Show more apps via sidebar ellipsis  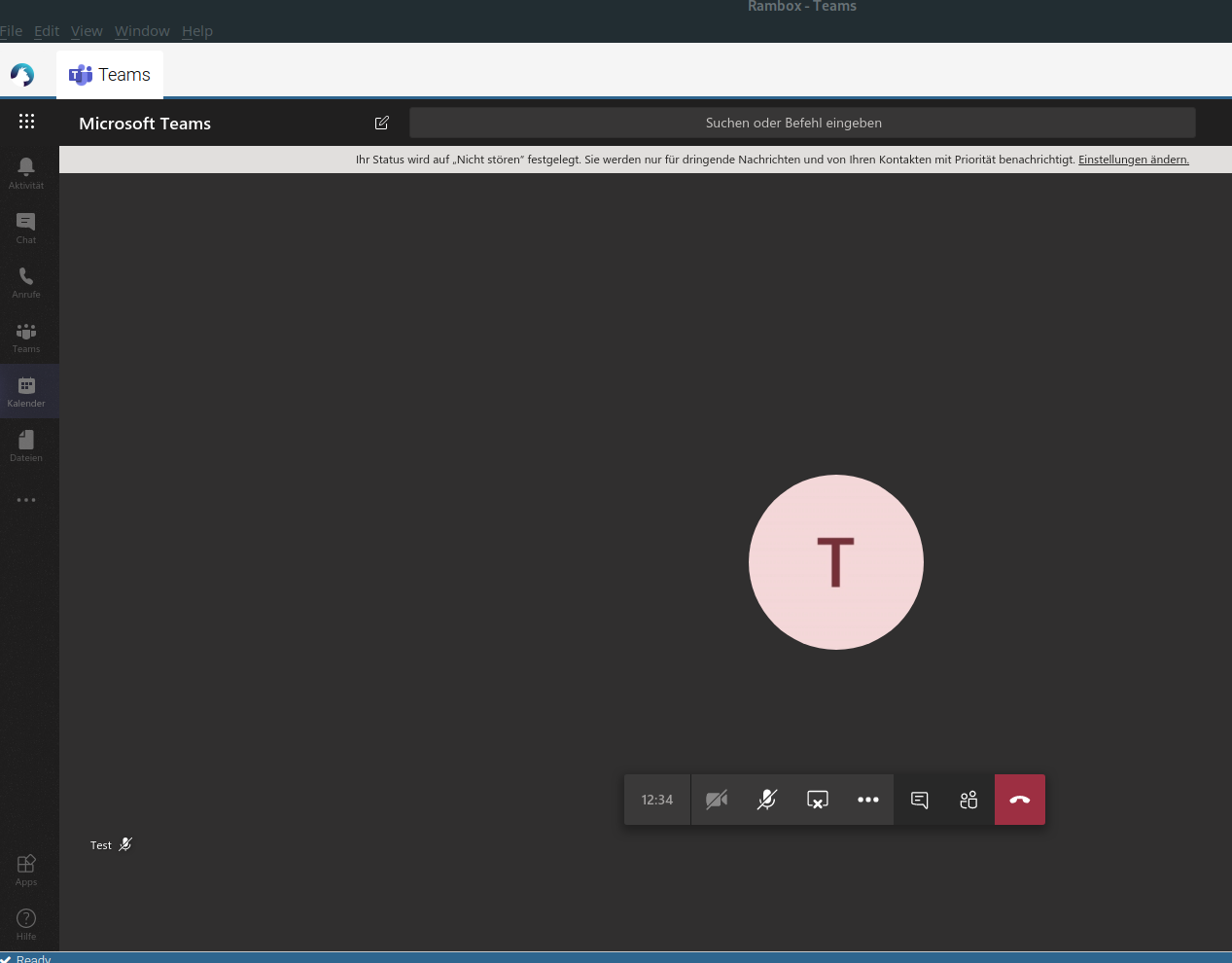pos(26,500)
